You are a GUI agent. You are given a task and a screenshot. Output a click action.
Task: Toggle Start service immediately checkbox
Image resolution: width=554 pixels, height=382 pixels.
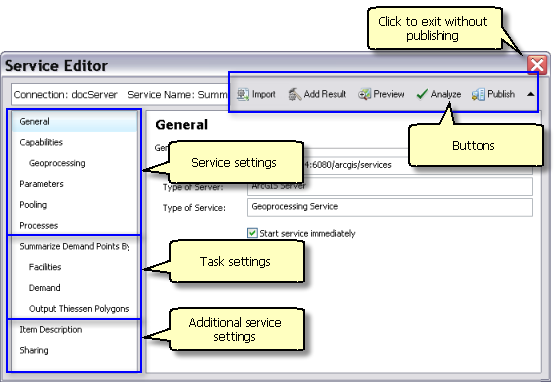252,233
